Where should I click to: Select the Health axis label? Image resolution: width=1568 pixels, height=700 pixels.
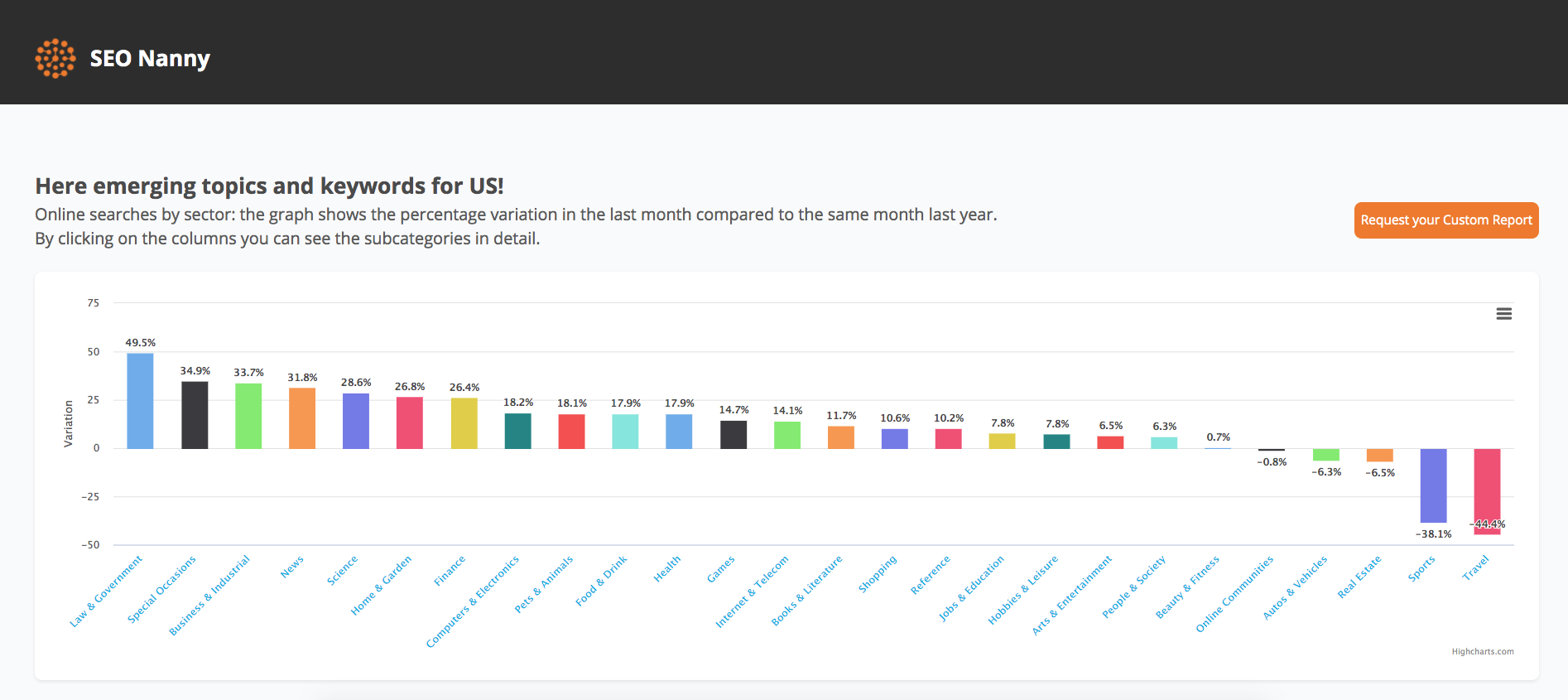(667, 568)
